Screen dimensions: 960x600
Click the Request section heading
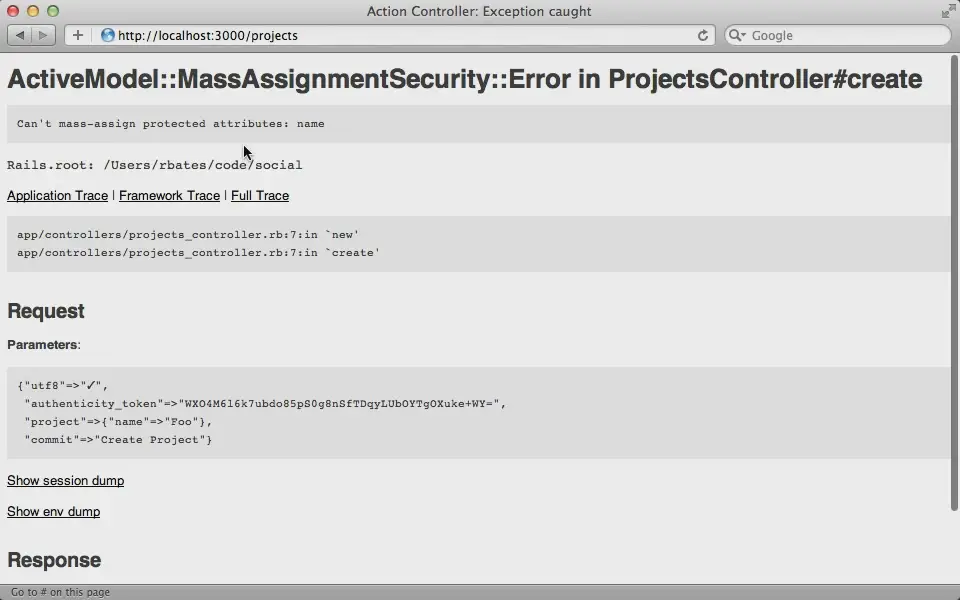(x=46, y=311)
